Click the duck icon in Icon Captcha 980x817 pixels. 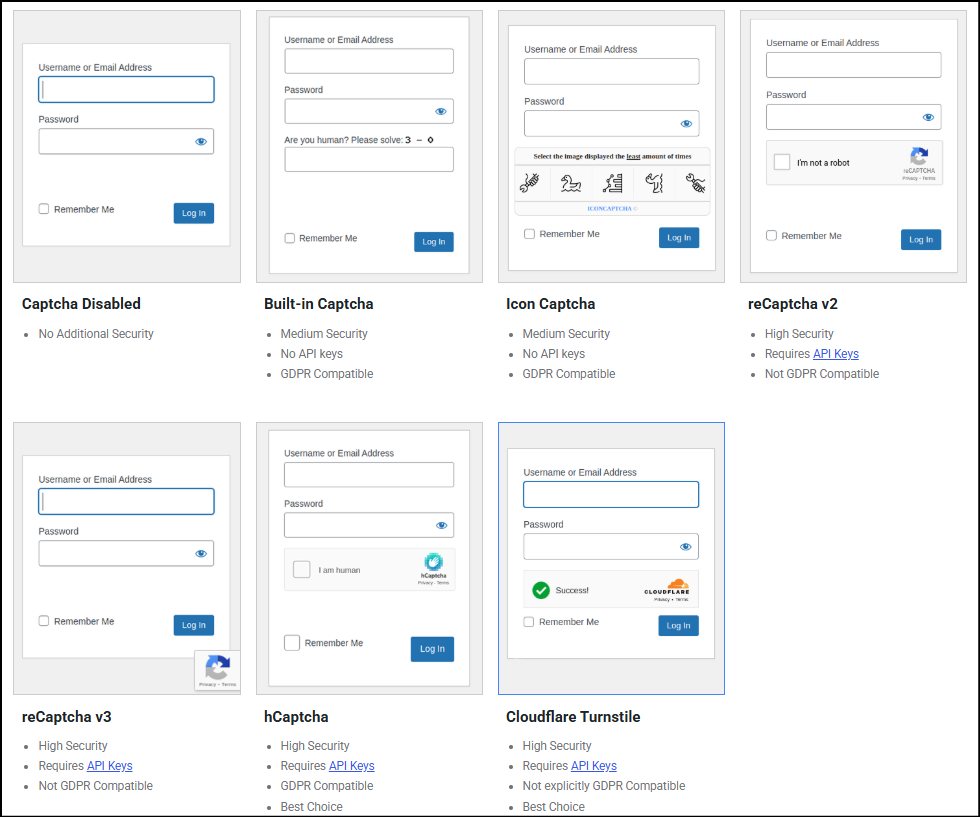pyautogui.click(x=570, y=184)
